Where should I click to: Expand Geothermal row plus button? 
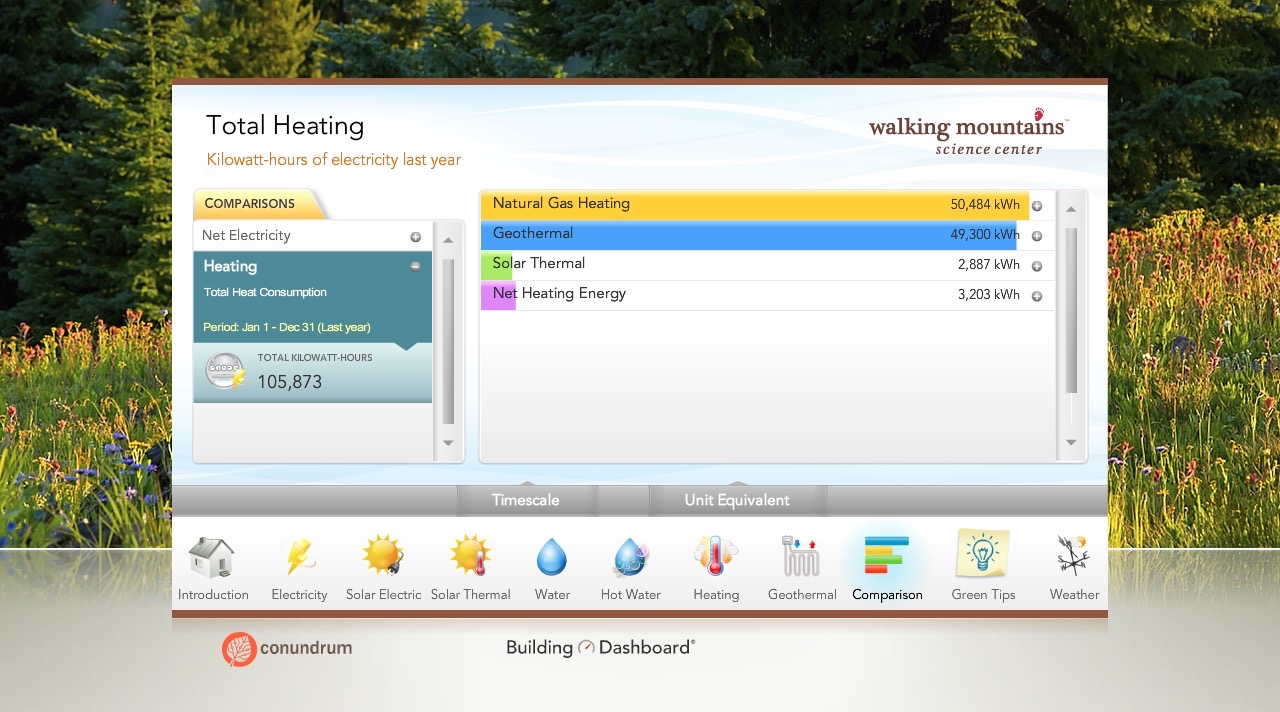click(1037, 236)
